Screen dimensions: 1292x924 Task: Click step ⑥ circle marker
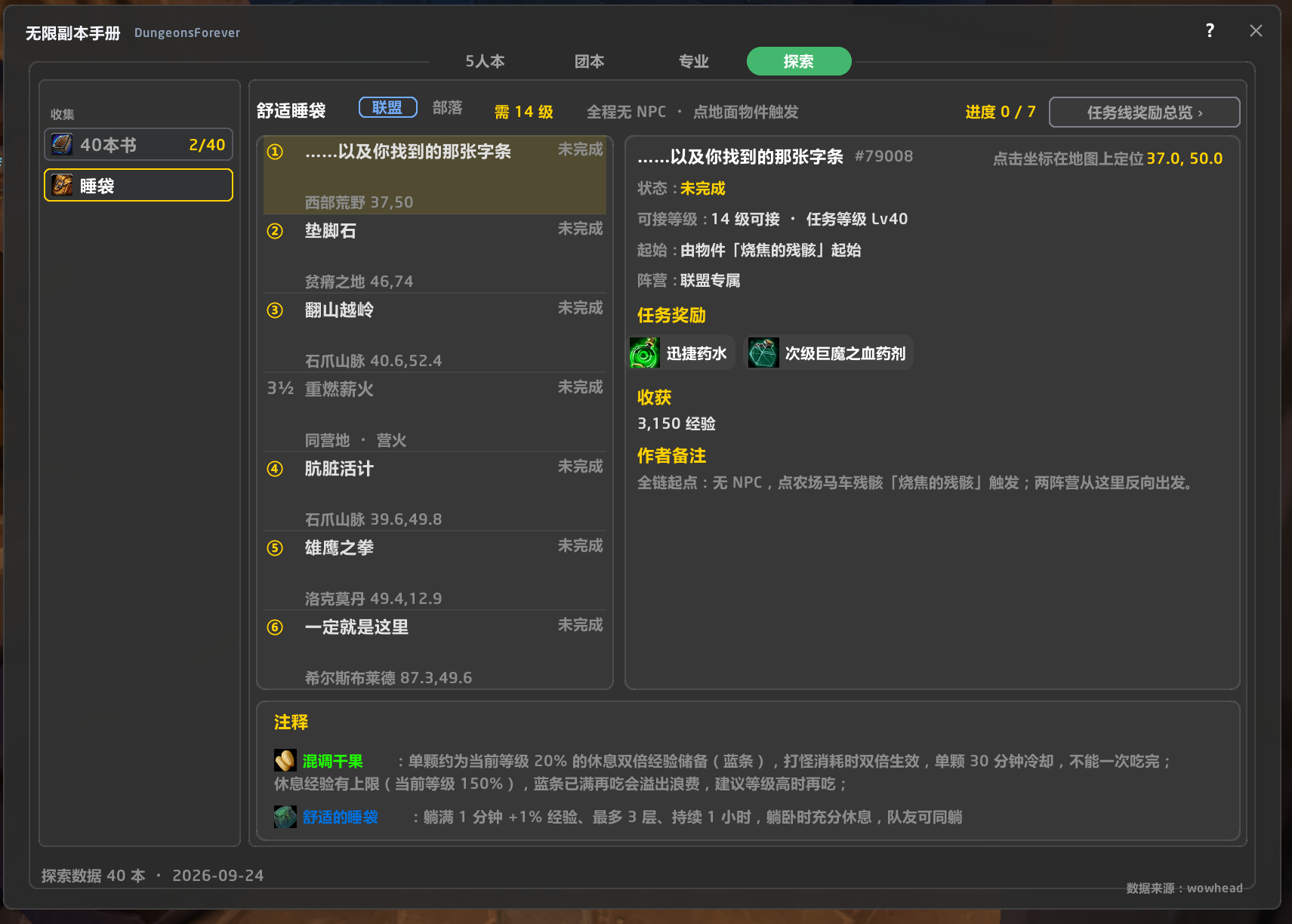275,627
